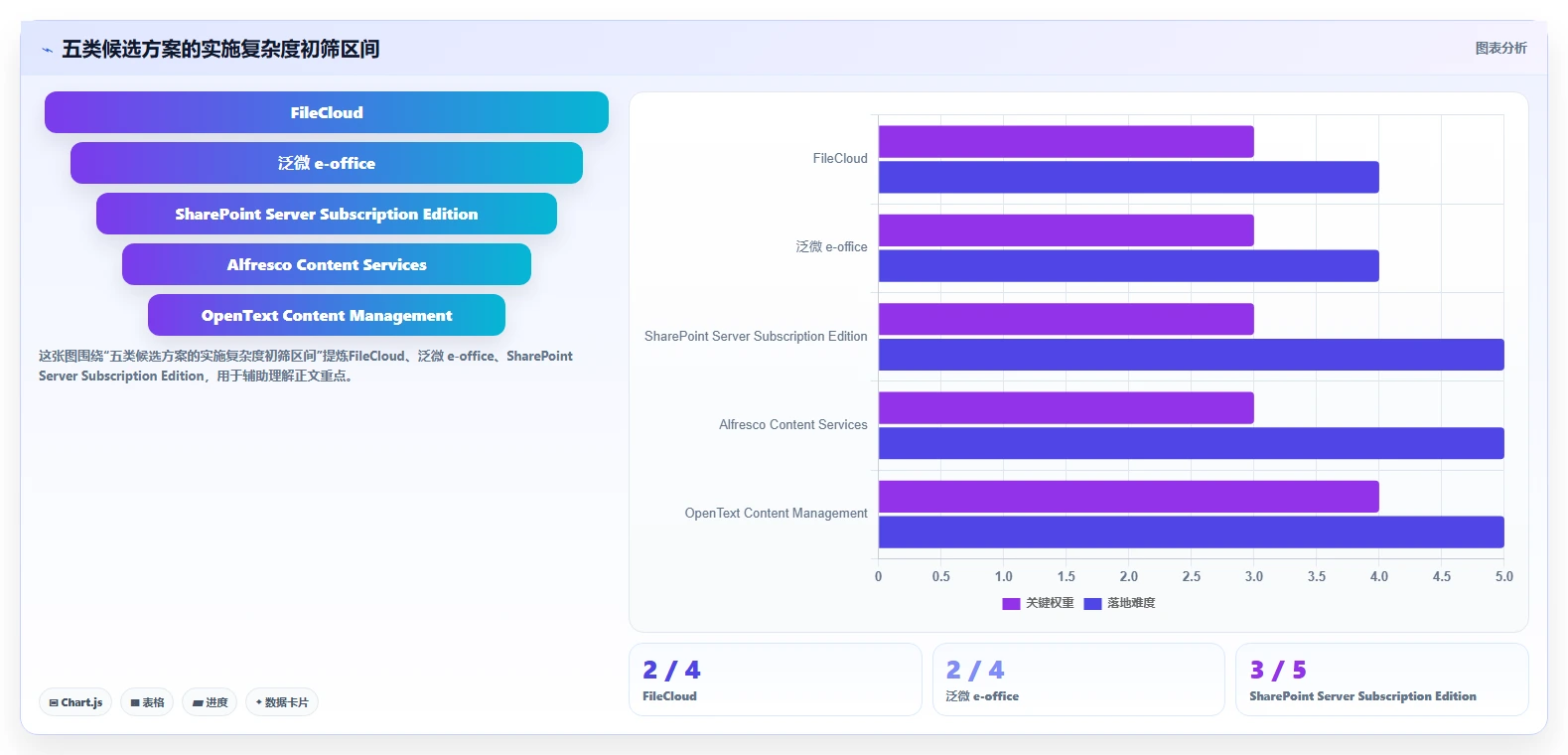The width and height of the screenshot is (1568, 755).
Task: Click the 进度 tag
Action: coord(210,702)
